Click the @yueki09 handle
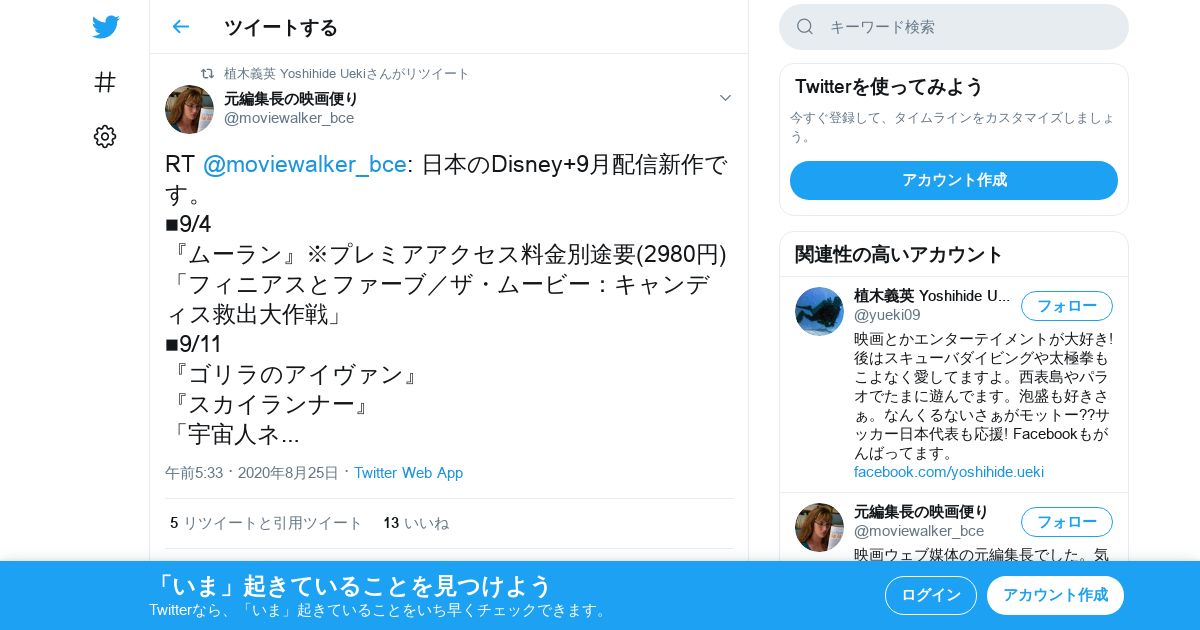1200x630 pixels. [887, 315]
